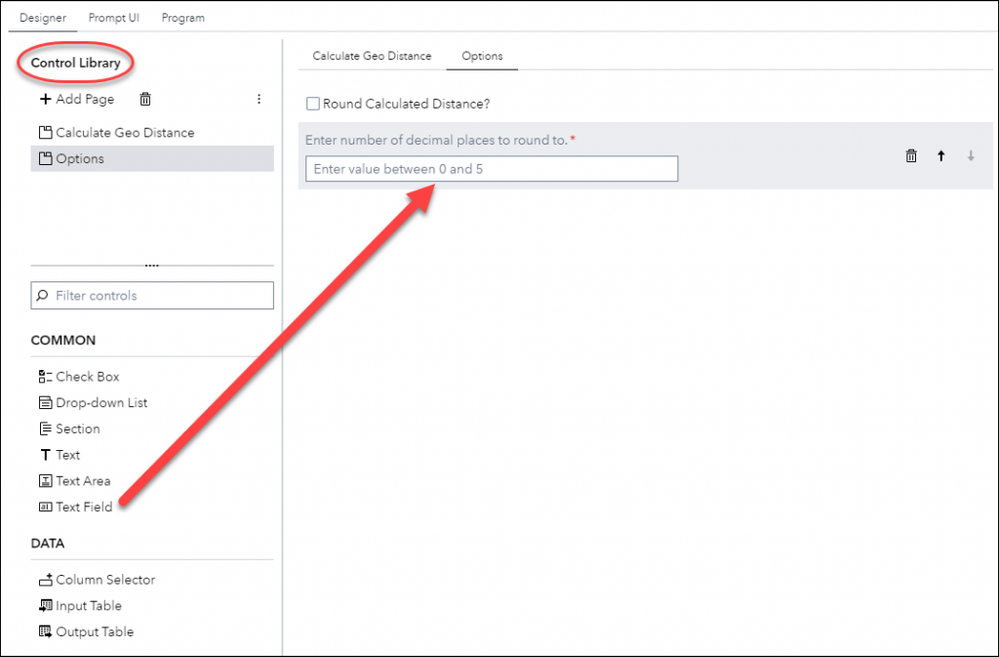This screenshot has height=657, width=999.
Task: Delete the decimal places control
Action: (x=911, y=156)
